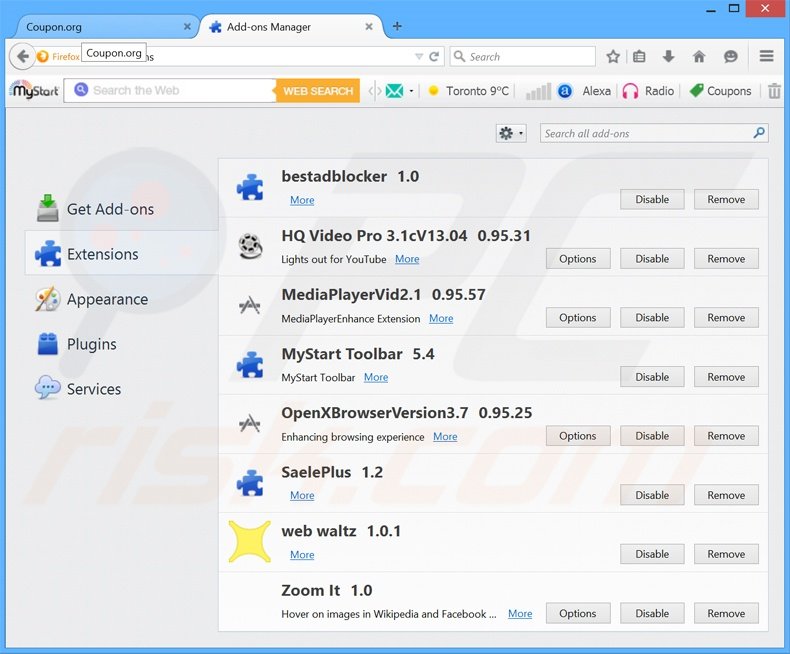Open the downloads arrow icon
Screen dimensions: 790x654
[669, 57]
